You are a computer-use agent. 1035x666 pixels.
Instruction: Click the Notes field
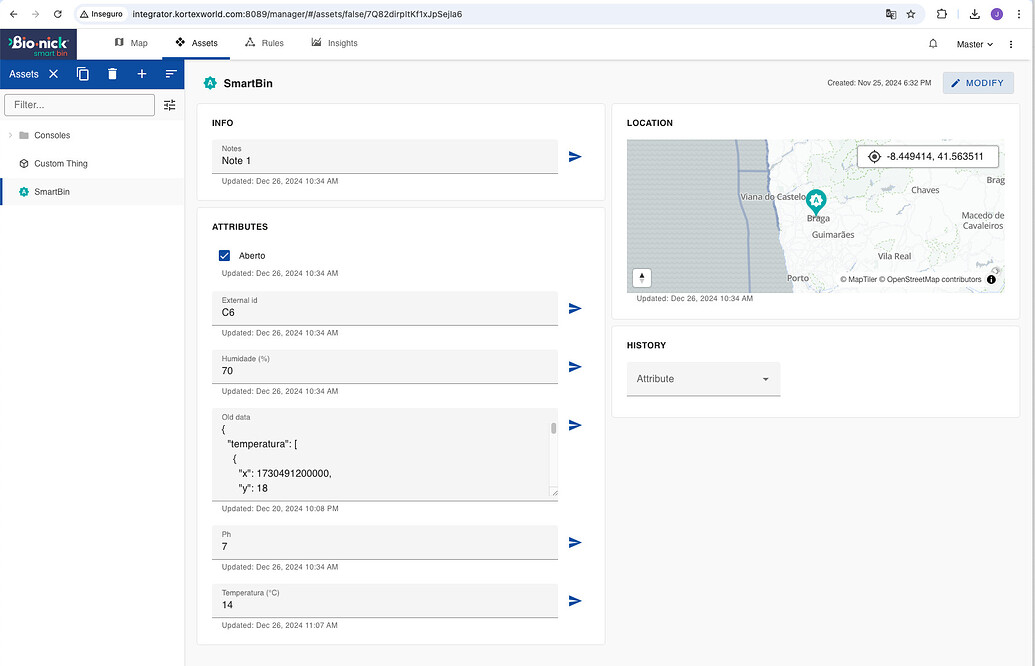[x=384, y=156]
